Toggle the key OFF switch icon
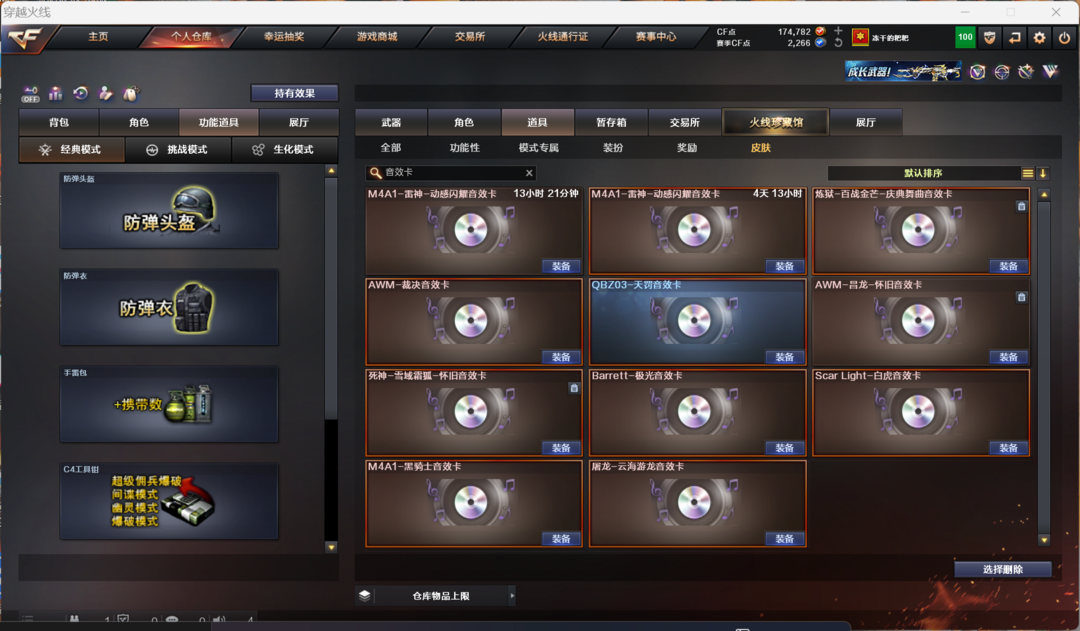Screen dimensions: 1080x631 [30, 94]
